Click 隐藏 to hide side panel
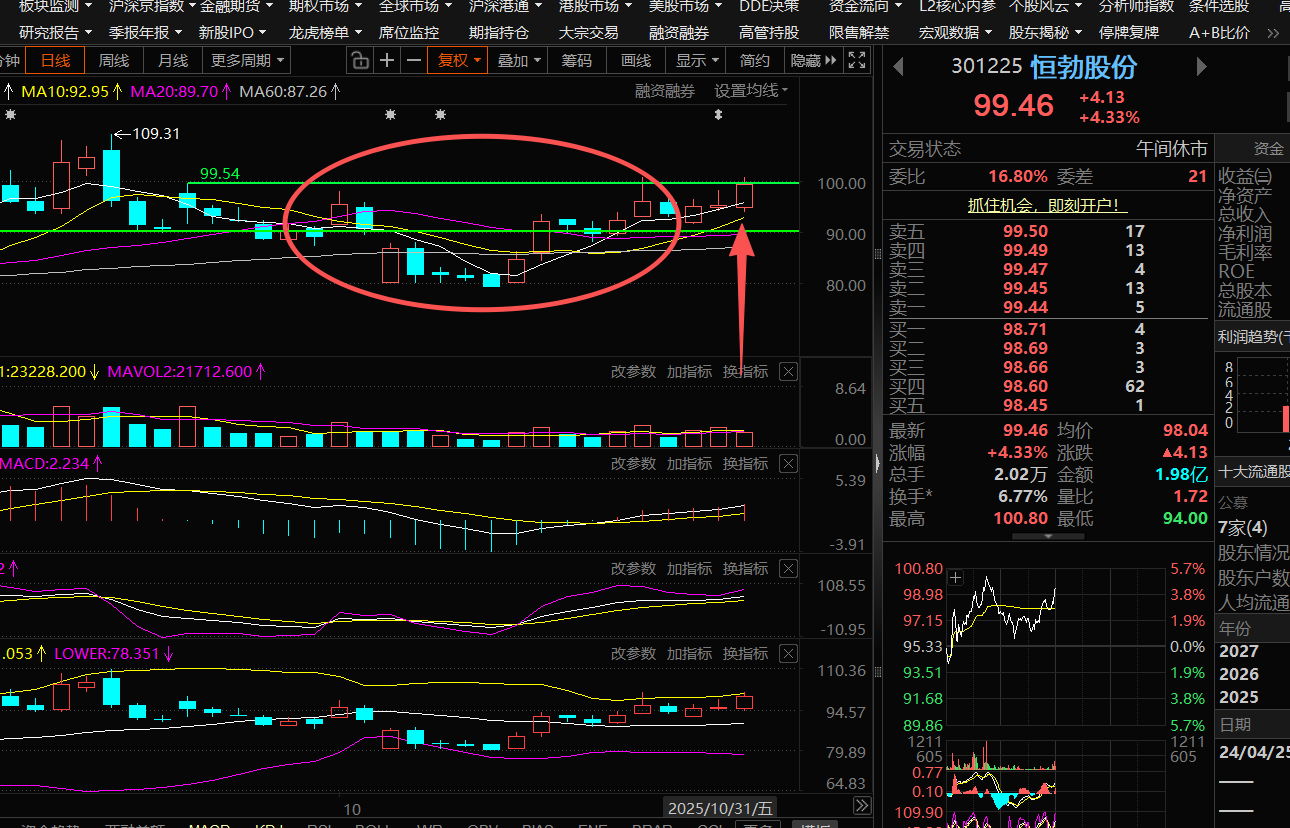 813,61
